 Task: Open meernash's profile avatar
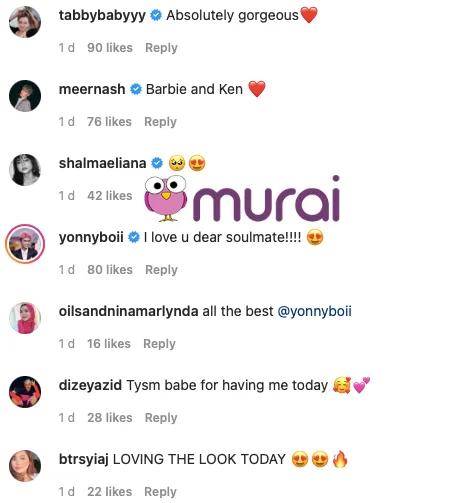point(25,96)
